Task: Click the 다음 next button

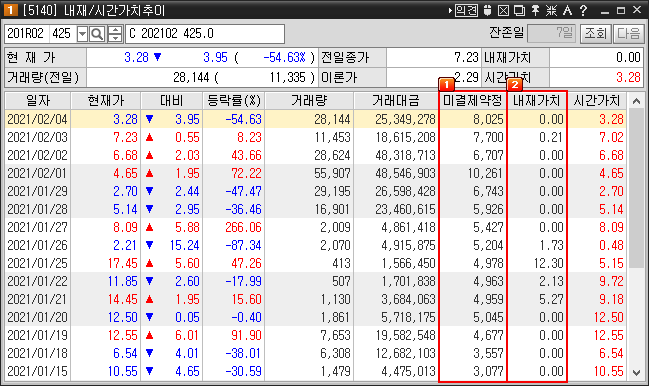Action: click(628, 33)
